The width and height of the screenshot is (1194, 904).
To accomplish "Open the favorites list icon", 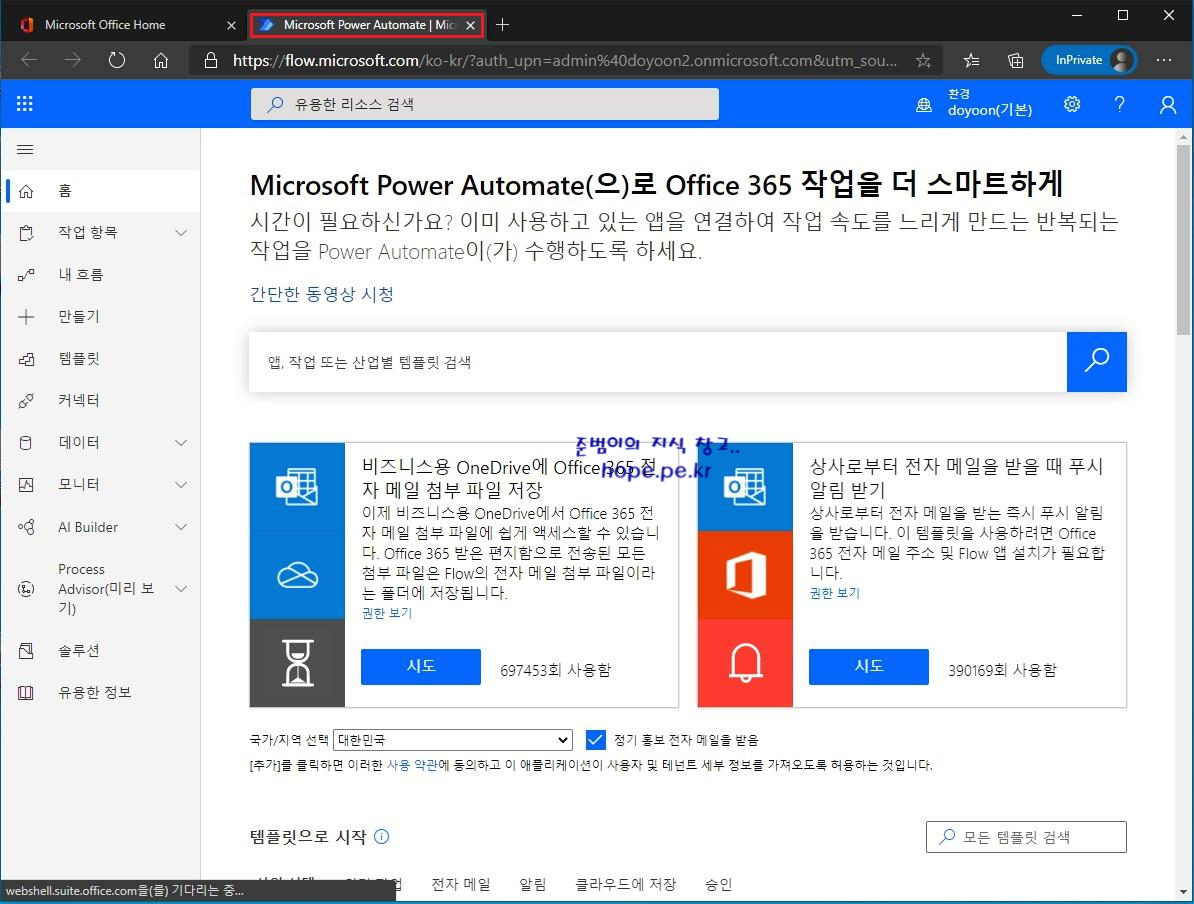I will pyautogui.click(x=971, y=60).
